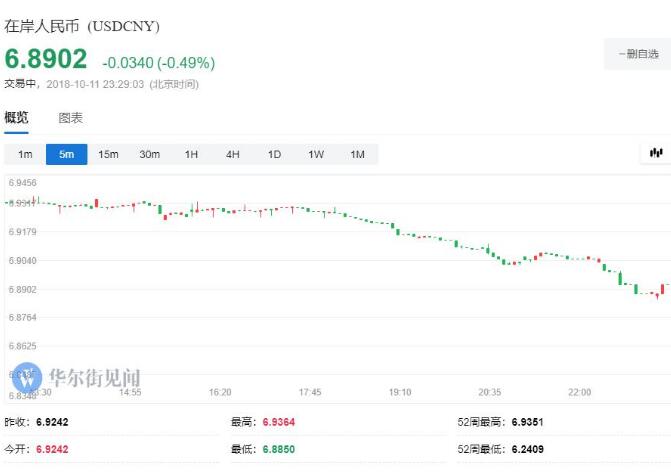Click the current price 6.8902
The image size is (671, 475).
(x=46, y=60)
